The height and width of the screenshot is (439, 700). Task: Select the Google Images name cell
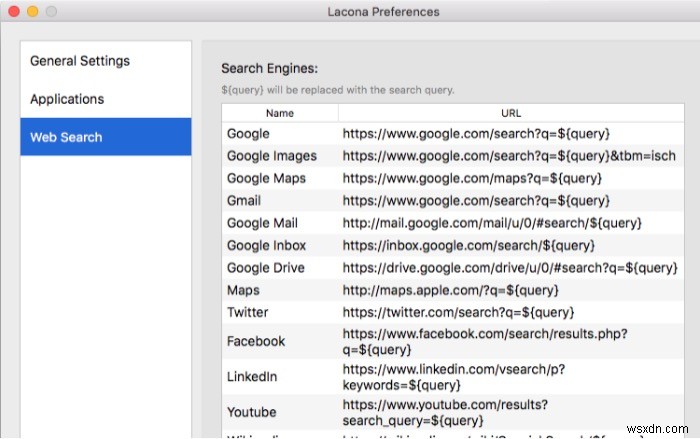click(x=272, y=156)
